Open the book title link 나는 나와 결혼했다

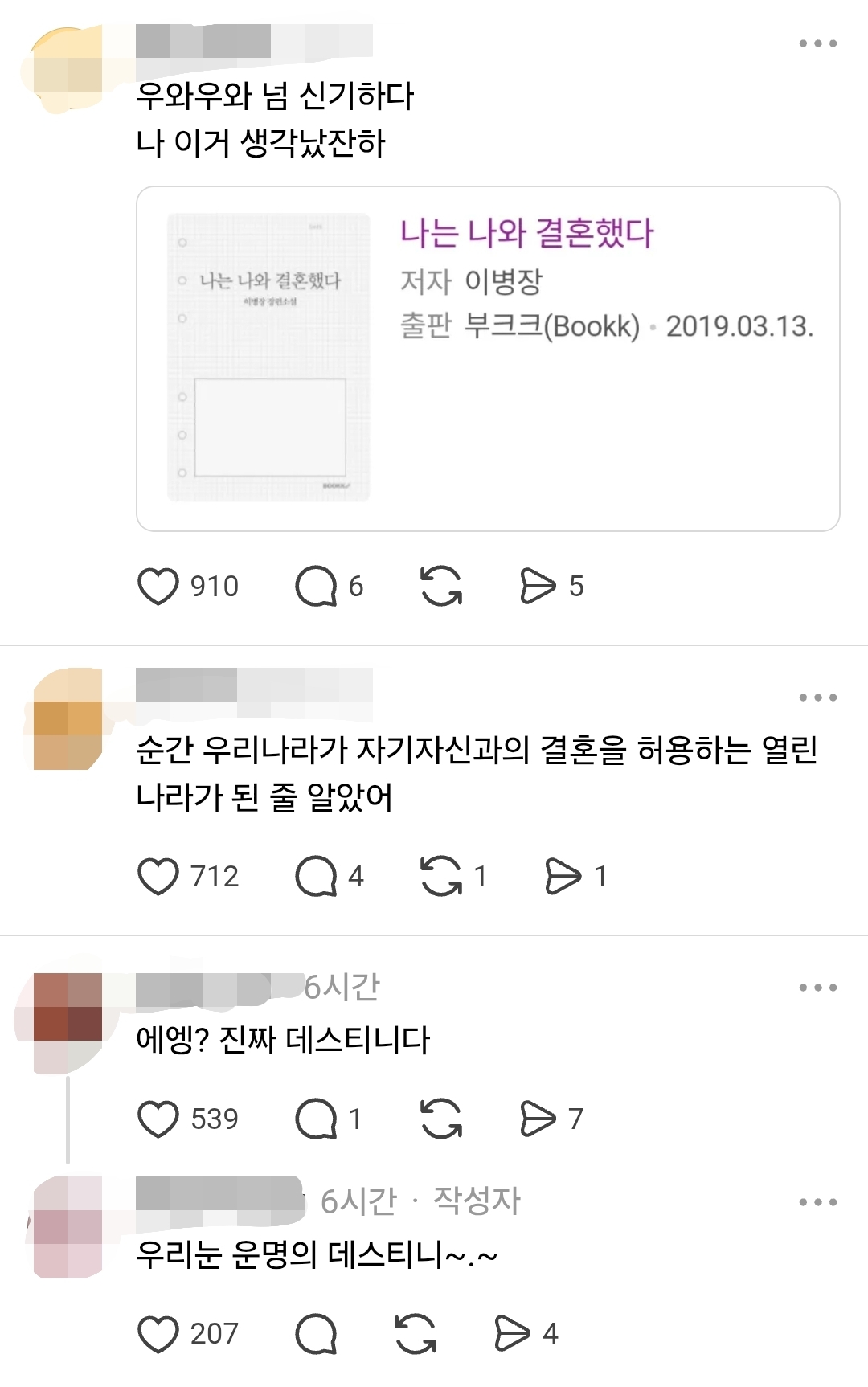coord(527,233)
